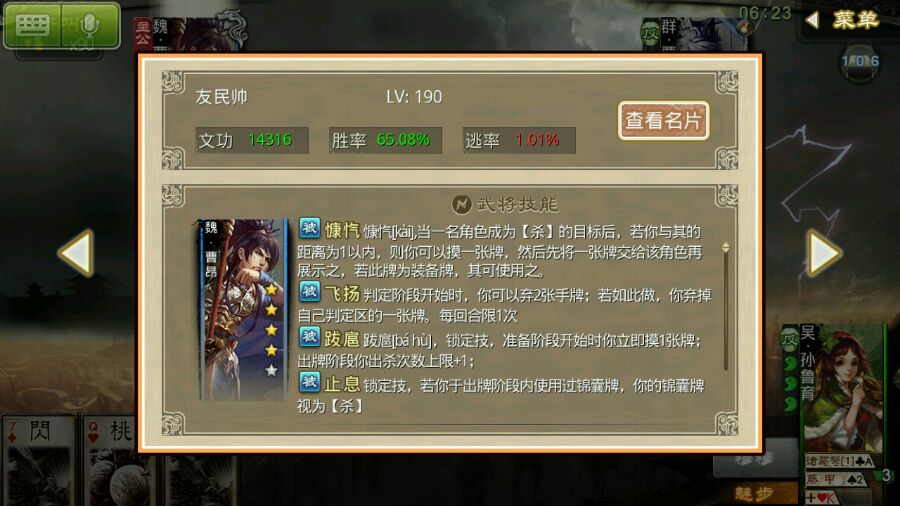Go to previous general with left arrow

[x=76, y=253]
